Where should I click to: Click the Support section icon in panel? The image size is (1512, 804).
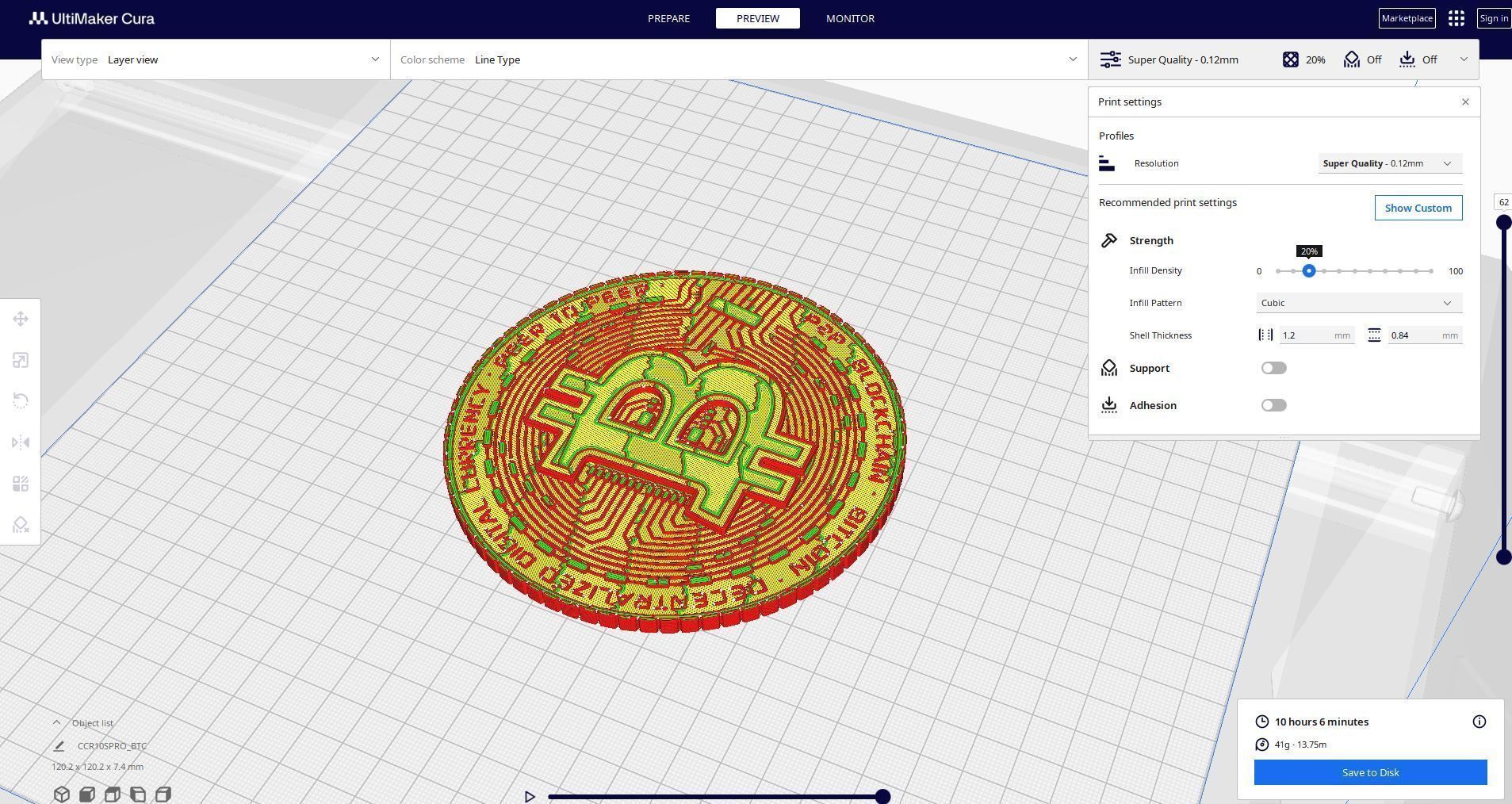[1109, 368]
